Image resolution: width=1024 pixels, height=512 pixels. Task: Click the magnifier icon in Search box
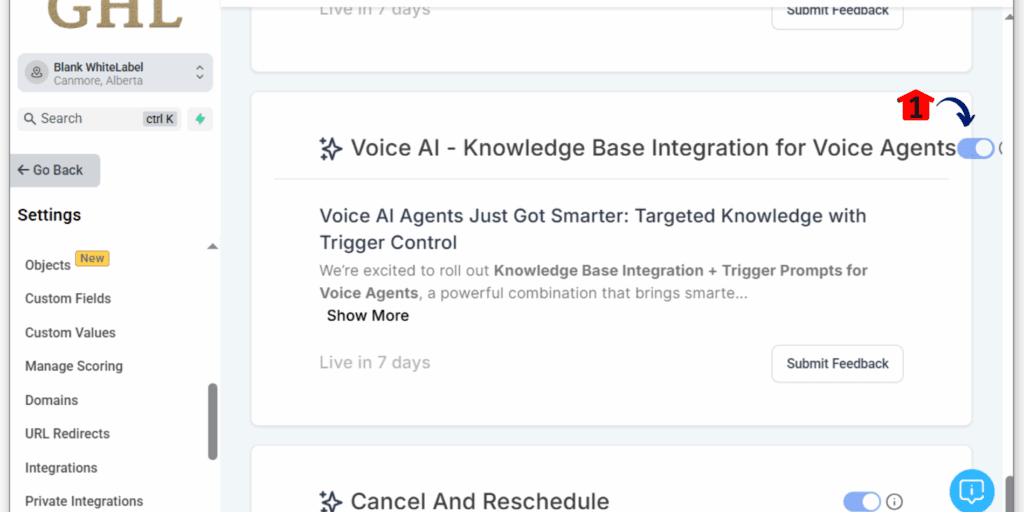[29, 119]
